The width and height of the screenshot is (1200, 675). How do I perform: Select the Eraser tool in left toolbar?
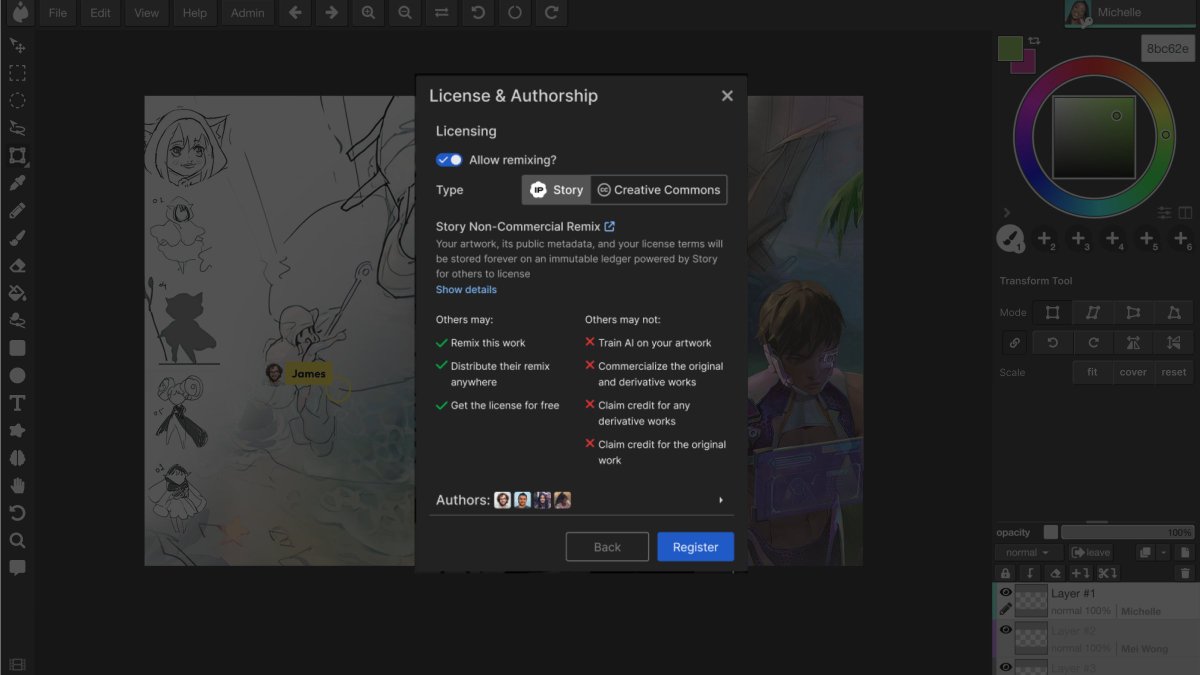17,265
